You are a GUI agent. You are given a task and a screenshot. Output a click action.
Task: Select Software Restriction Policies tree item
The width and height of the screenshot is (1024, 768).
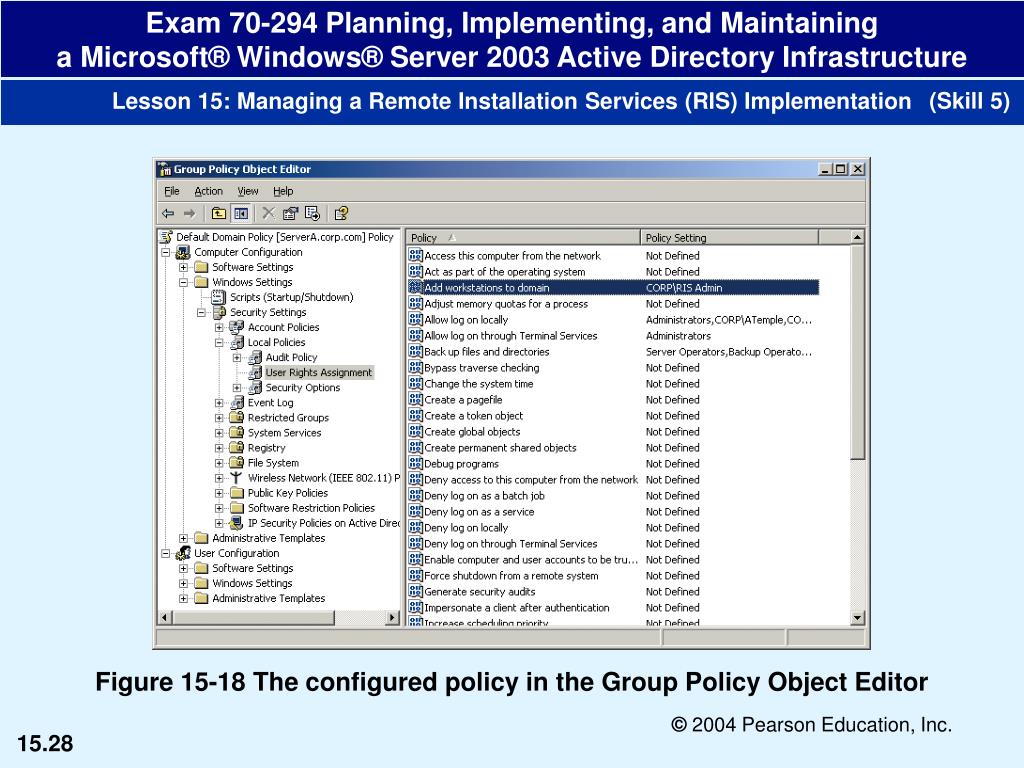pos(311,508)
